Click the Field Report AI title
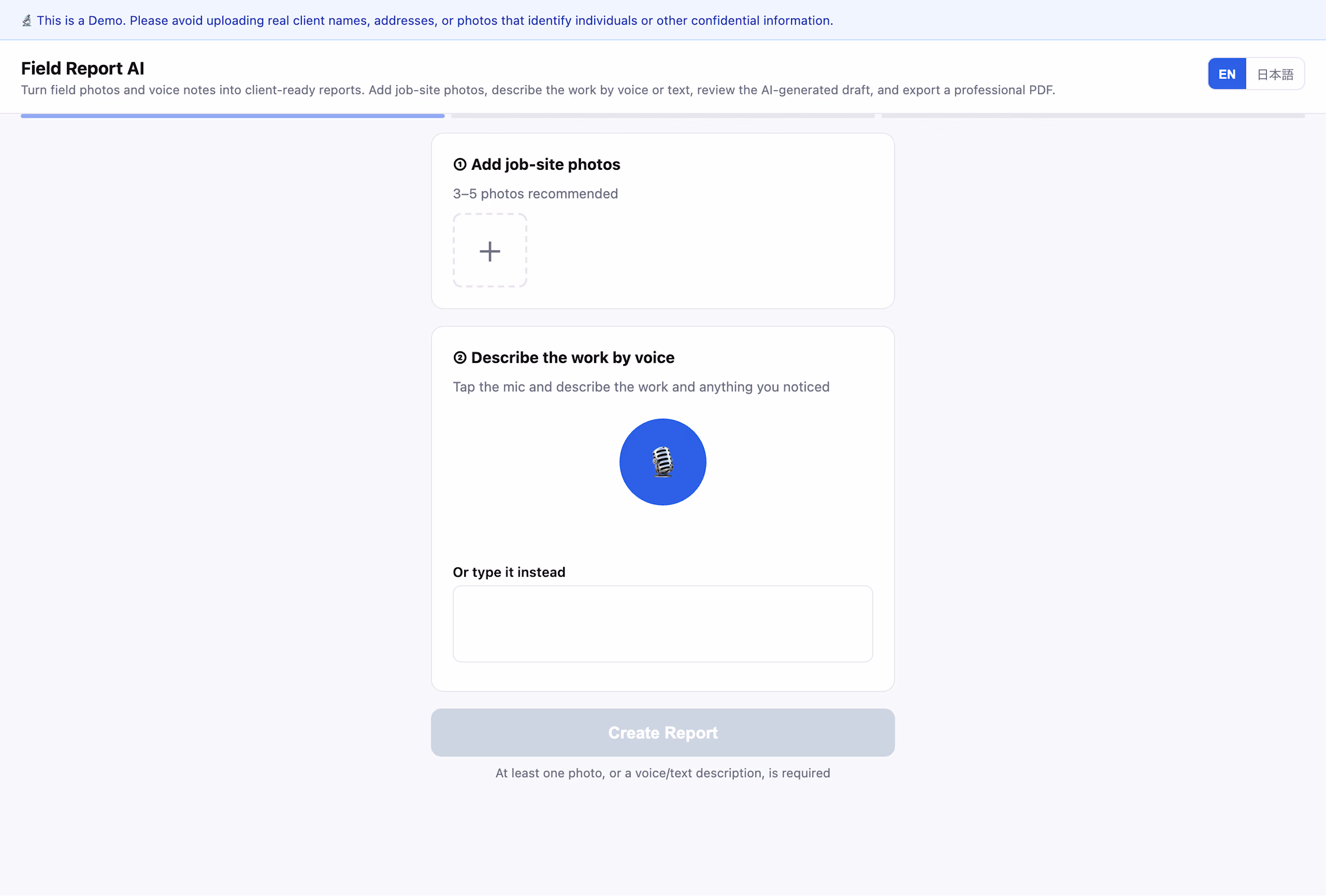This screenshot has height=896, width=1326. point(83,68)
